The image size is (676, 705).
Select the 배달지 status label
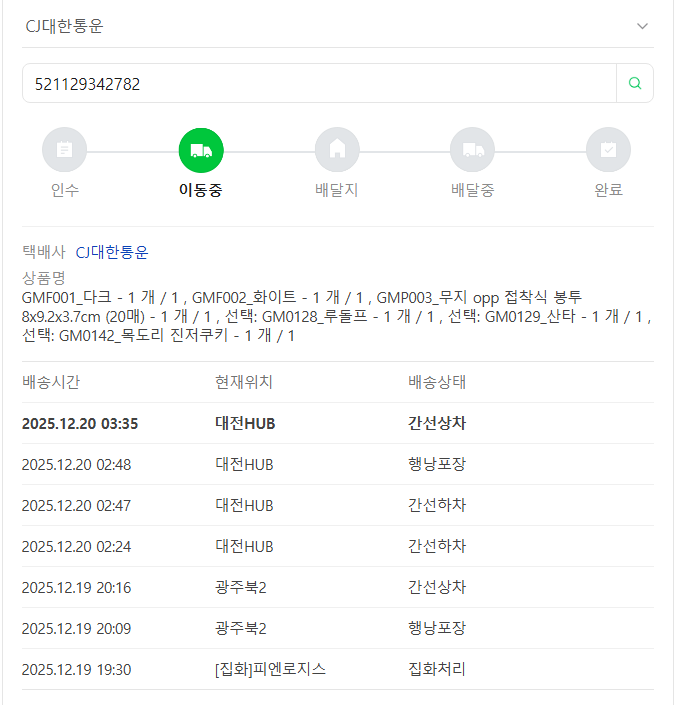click(x=337, y=190)
